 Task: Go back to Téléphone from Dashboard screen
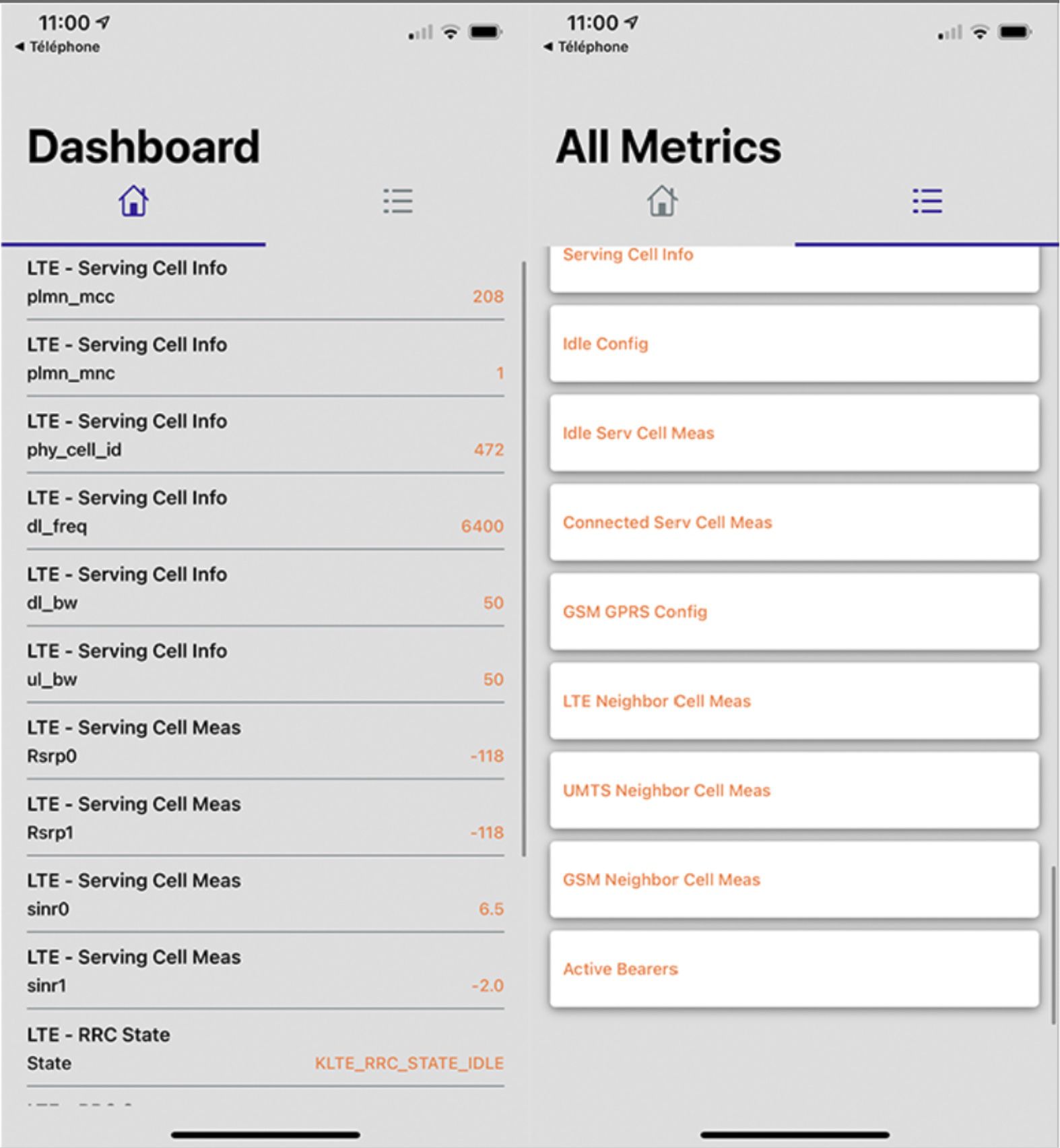click(x=58, y=47)
